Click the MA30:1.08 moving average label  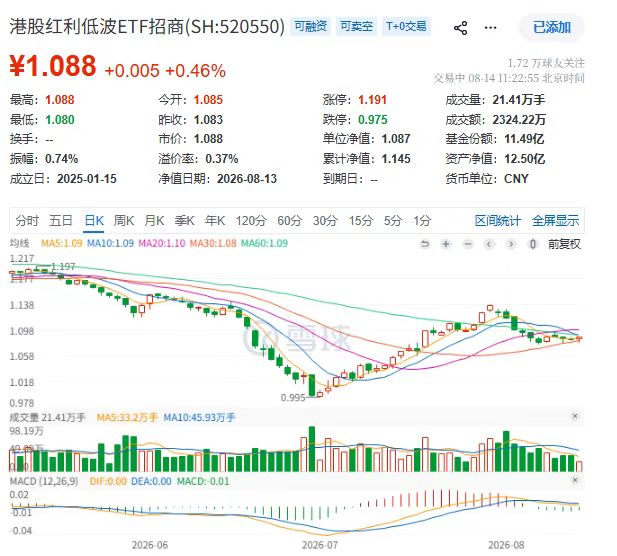point(213,244)
